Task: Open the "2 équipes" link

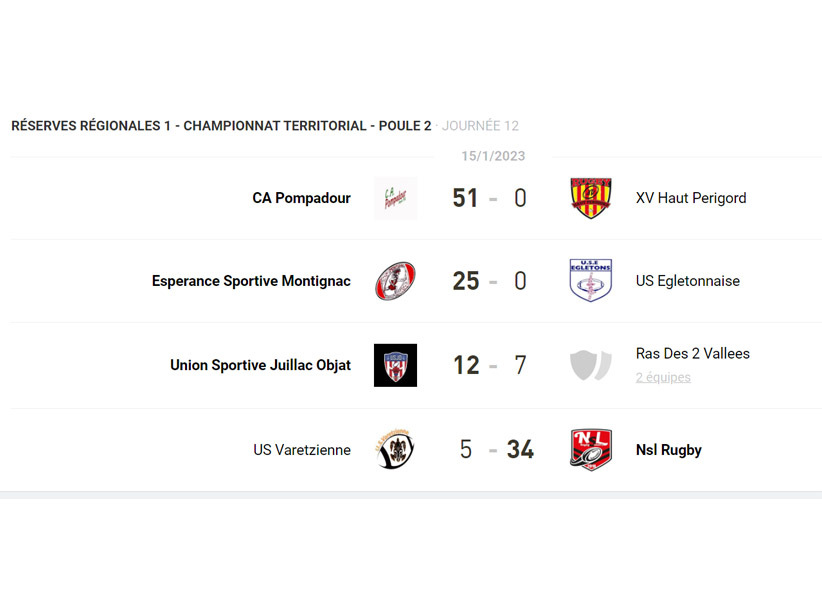Action: click(x=663, y=377)
